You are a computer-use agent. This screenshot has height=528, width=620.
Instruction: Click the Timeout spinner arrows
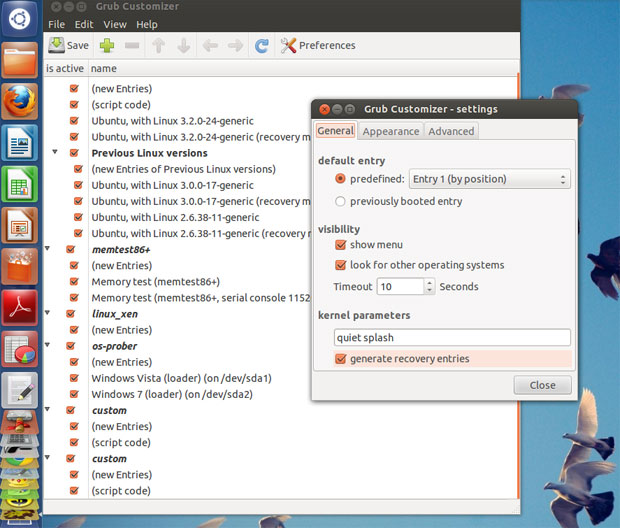tap(429, 286)
